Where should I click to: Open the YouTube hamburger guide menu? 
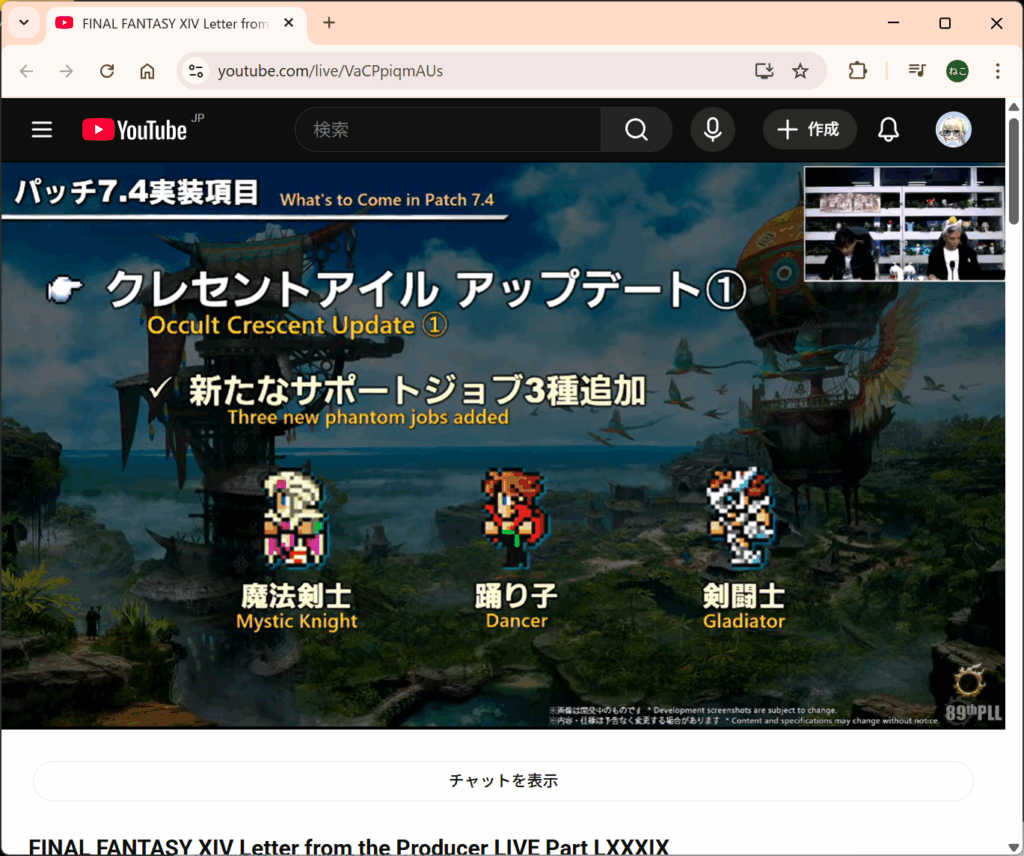pyautogui.click(x=41, y=130)
